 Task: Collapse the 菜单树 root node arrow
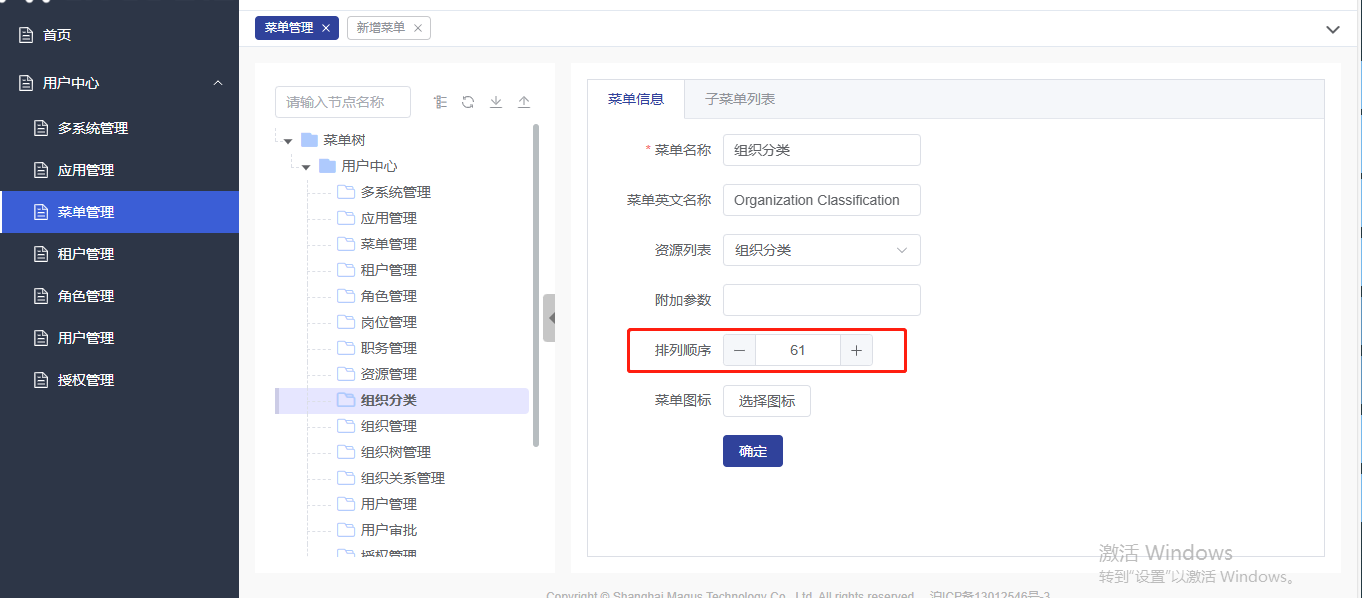[288, 141]
